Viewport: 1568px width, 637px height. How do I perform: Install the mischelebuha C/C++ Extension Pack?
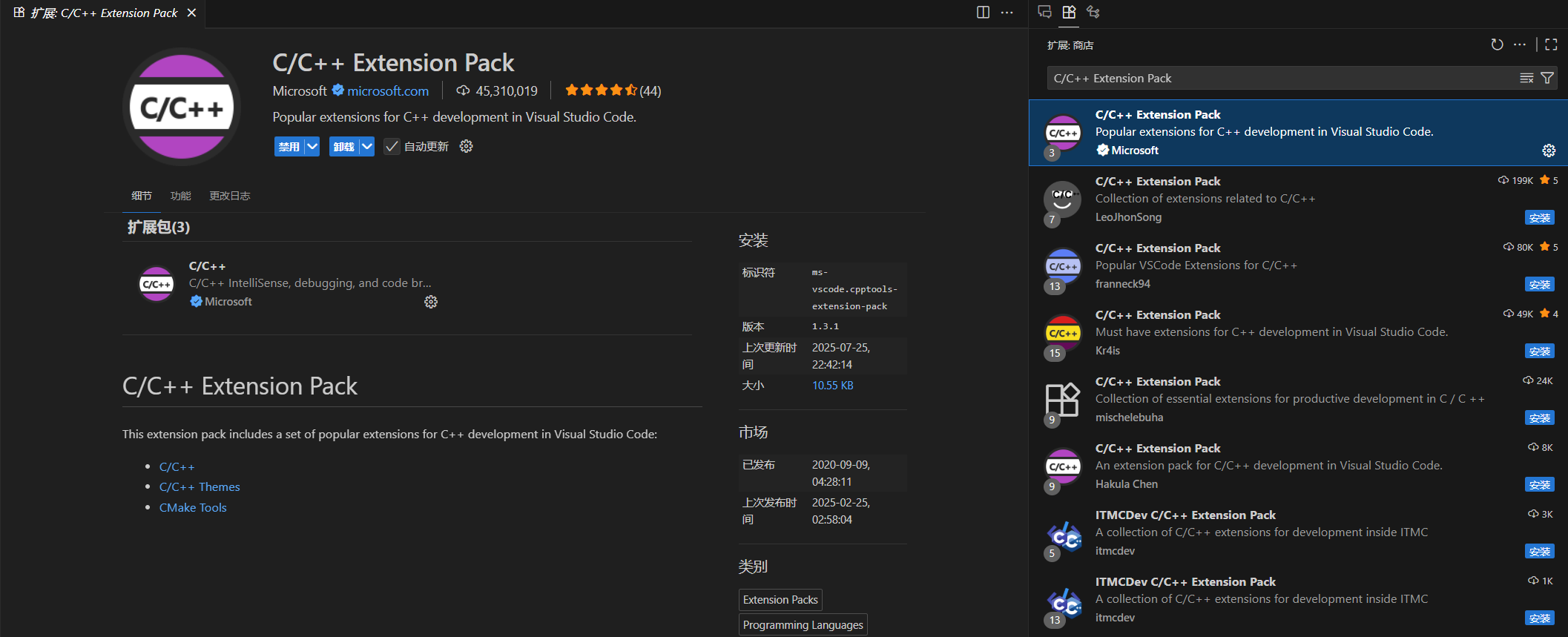point(1540,418)
